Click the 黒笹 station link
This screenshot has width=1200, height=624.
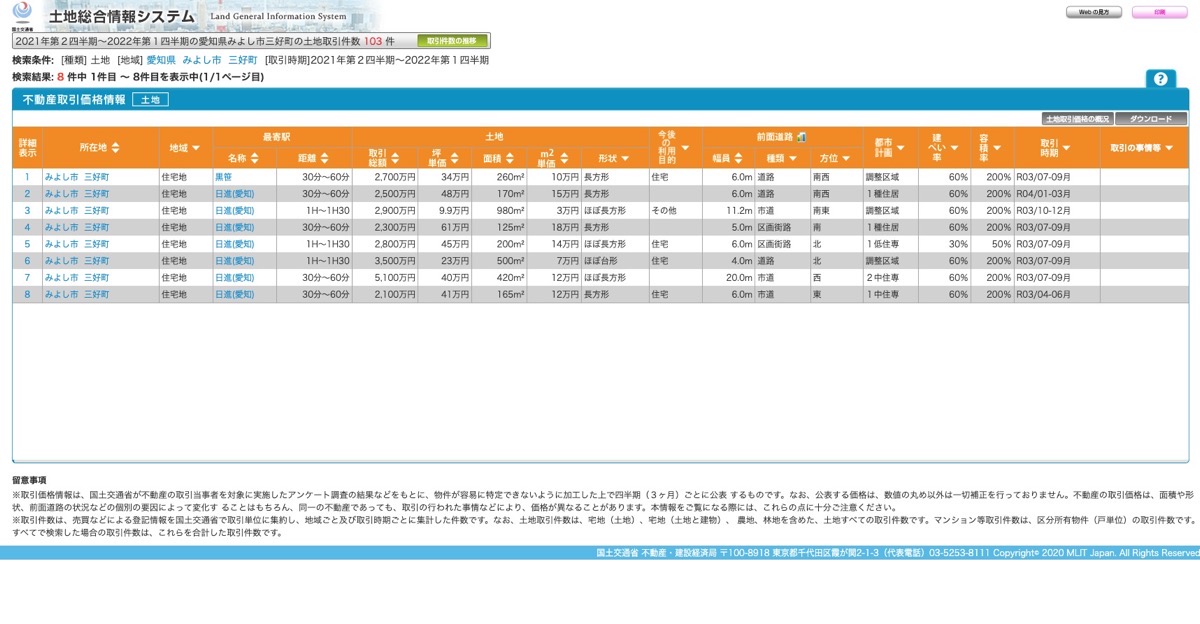tap(224, 177)
